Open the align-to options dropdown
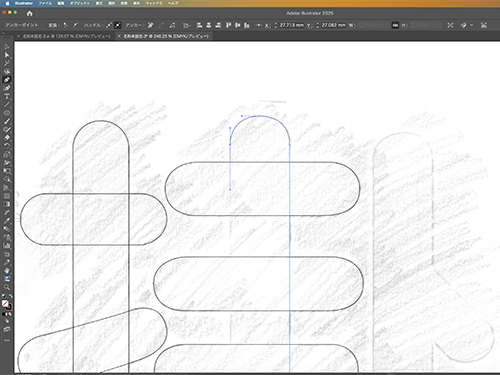Screen dimensions: 500x375 click(187, 25)
